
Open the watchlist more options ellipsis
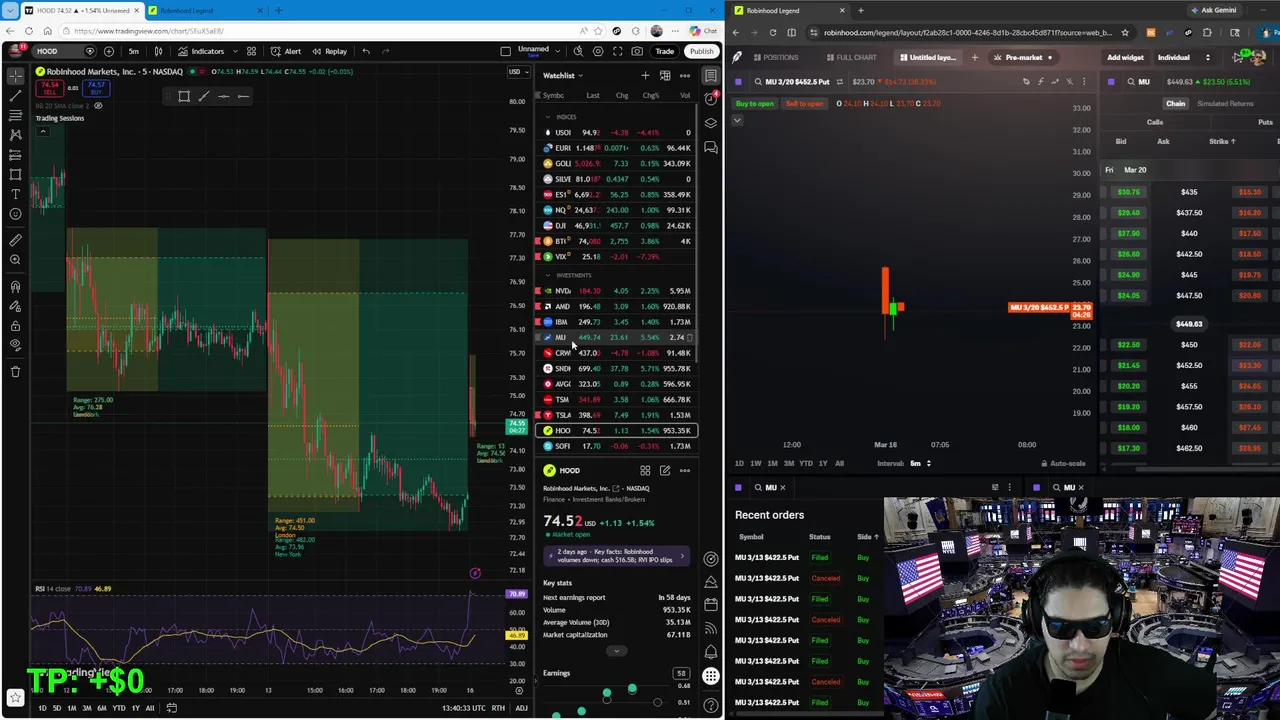(685, 76)
